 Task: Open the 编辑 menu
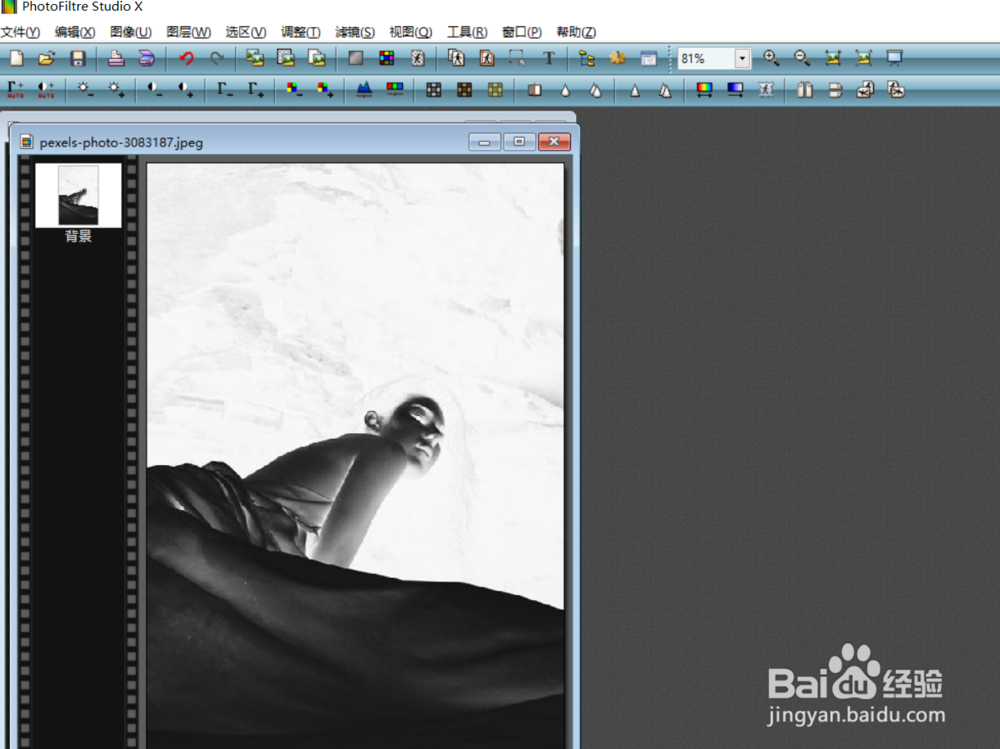coord(75,32)
